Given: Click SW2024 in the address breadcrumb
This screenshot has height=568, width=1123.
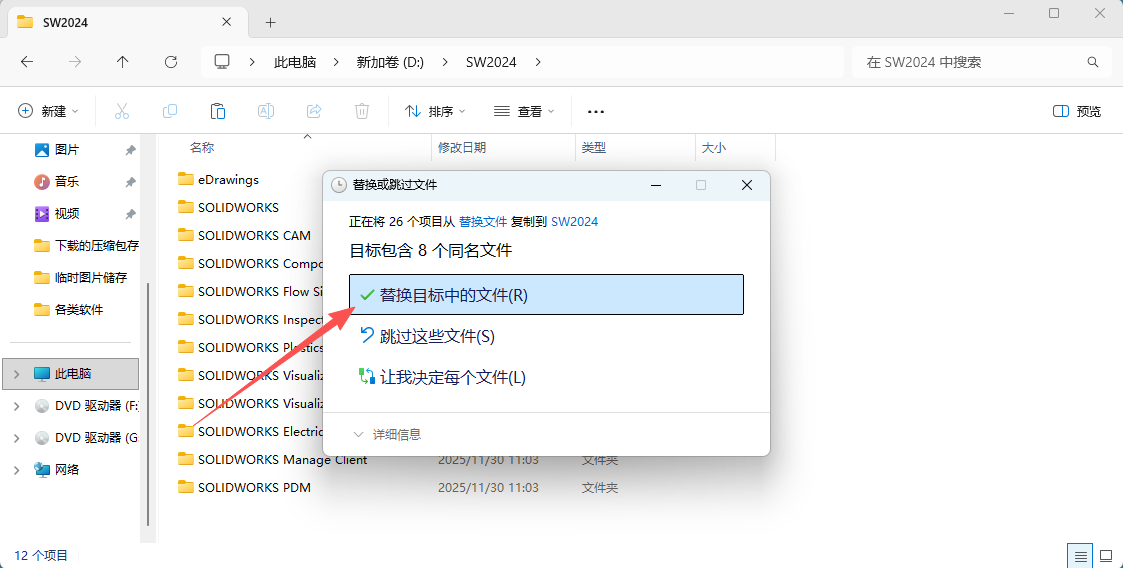Looking at the screenshot, I should (491, 62).
